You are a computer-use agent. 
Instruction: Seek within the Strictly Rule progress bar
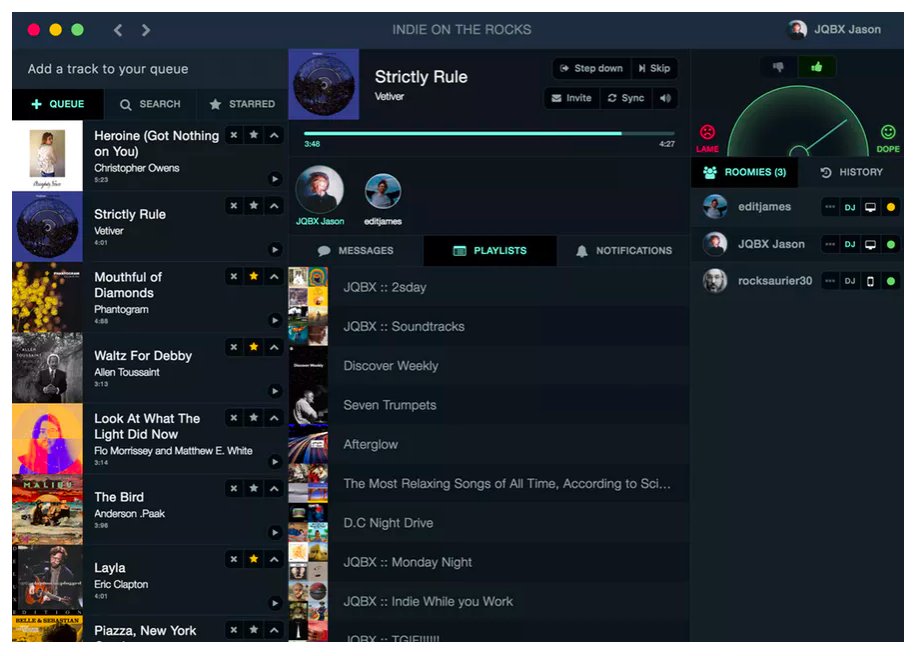click(489, 134)
